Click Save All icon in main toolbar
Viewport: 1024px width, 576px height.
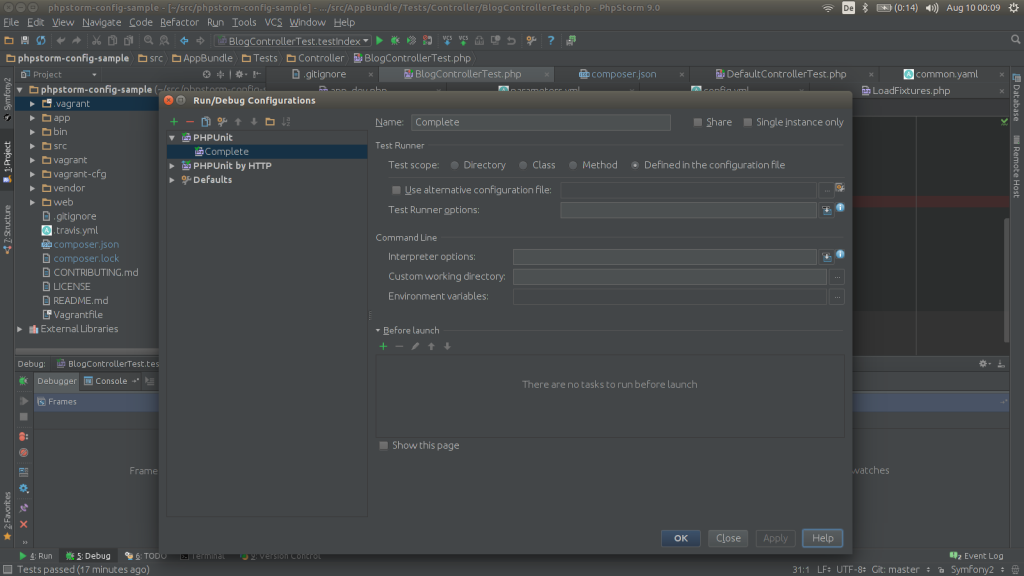coord(25,40)
